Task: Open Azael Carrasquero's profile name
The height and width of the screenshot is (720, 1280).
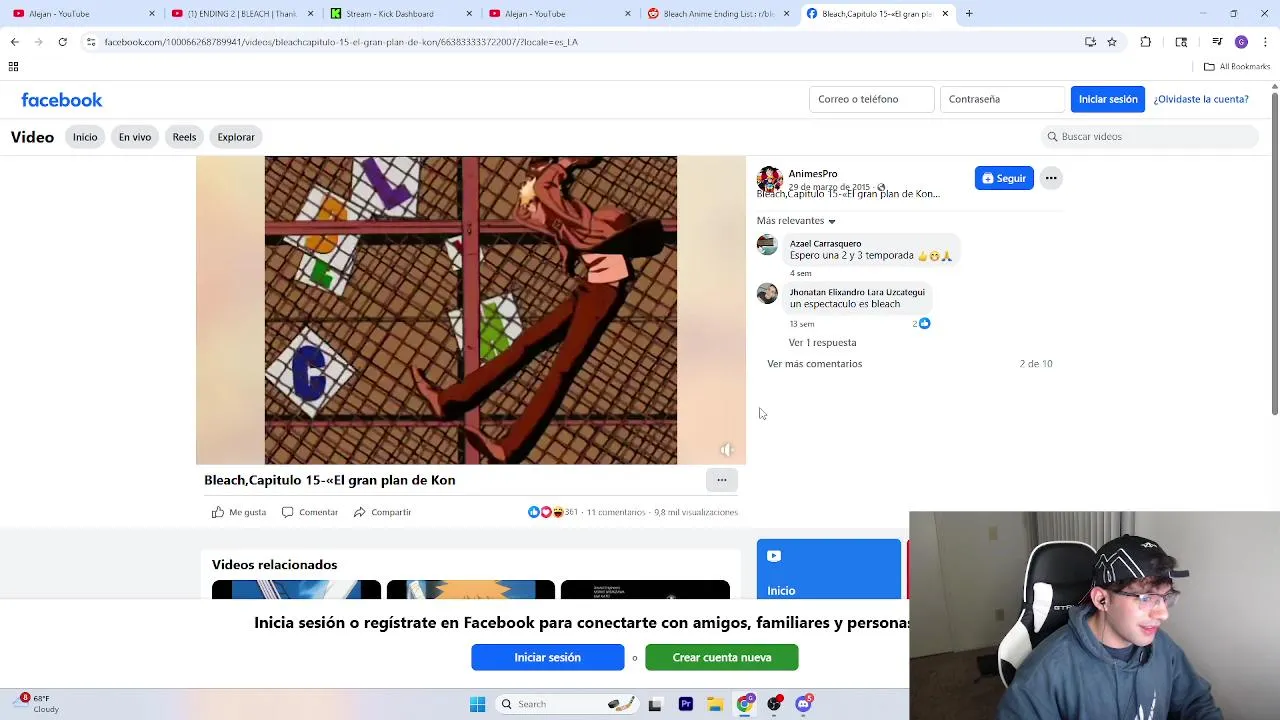Action: coord(825,244)
